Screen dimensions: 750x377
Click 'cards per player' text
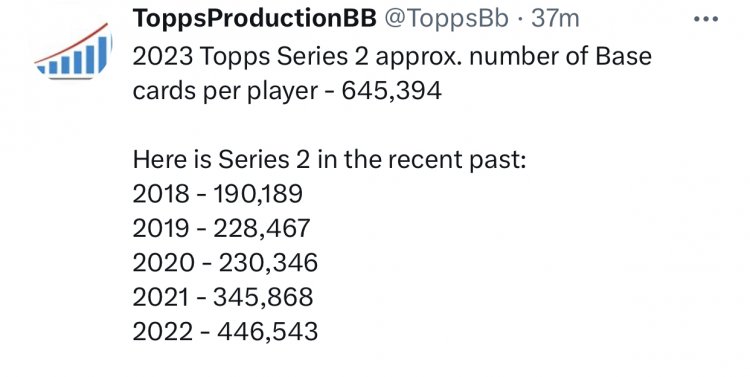pos(225,91)
